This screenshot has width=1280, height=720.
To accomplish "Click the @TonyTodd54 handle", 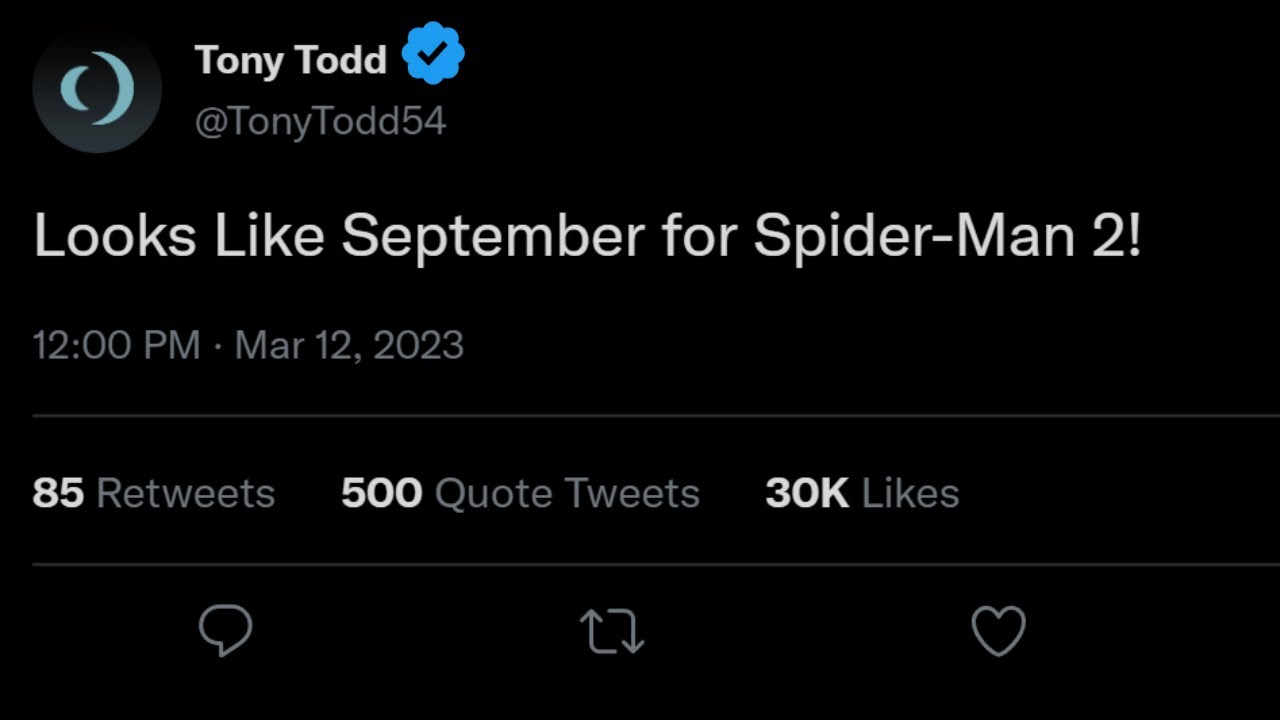I will 320,121.
